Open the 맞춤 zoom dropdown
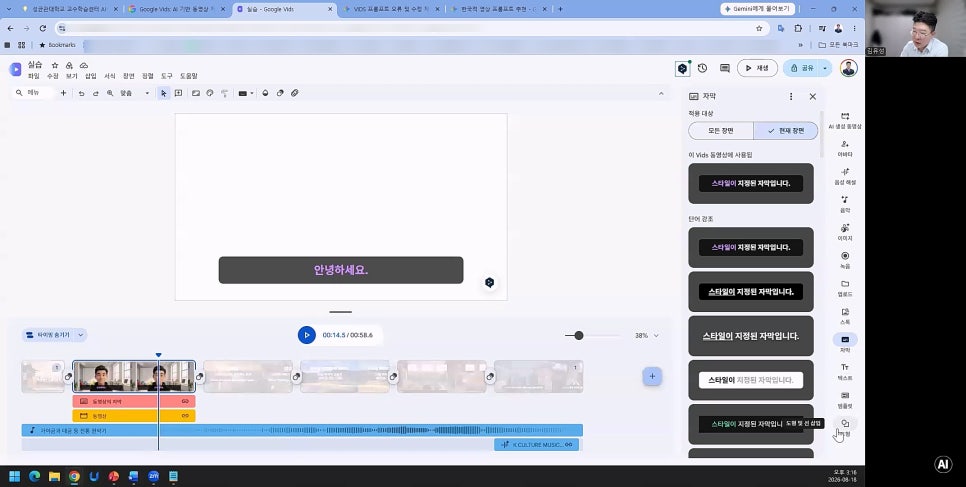Viewport: 966px width, 487px height. 134,93
